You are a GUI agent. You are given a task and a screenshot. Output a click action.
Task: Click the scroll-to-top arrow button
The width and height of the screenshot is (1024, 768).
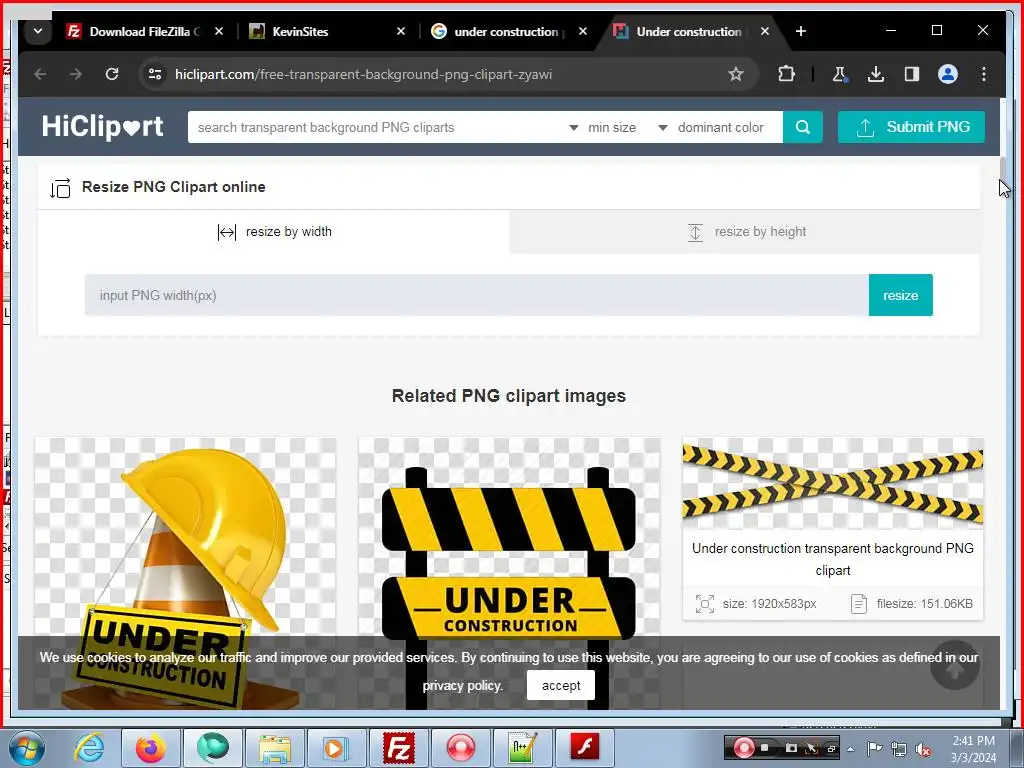click(955, 665)
